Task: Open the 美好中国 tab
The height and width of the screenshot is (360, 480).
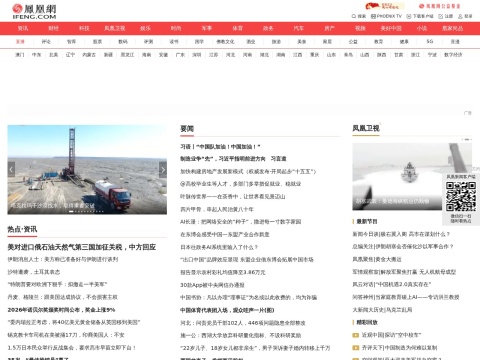Action: [x=391, y=28]
